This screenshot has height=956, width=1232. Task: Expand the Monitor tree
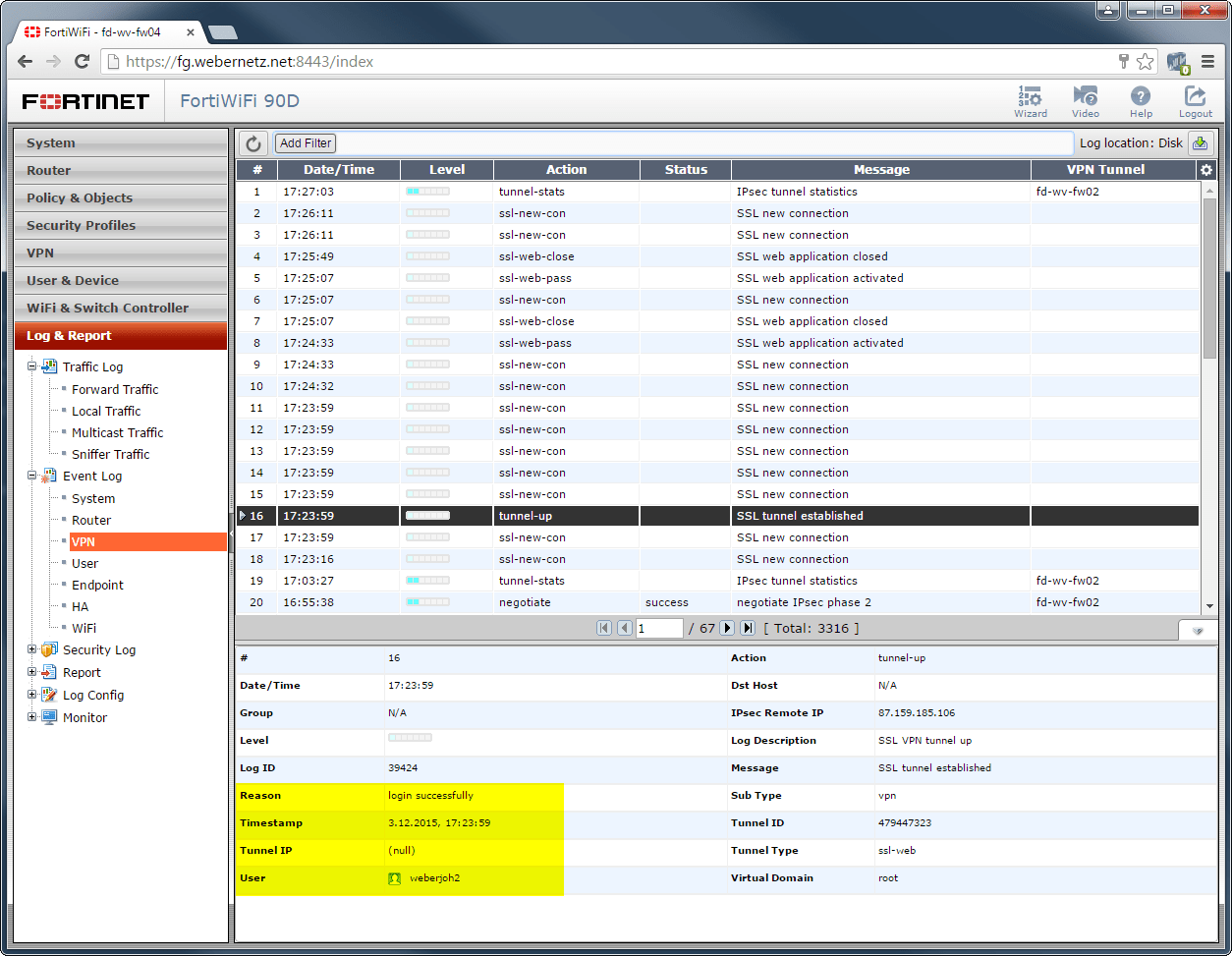31,717
